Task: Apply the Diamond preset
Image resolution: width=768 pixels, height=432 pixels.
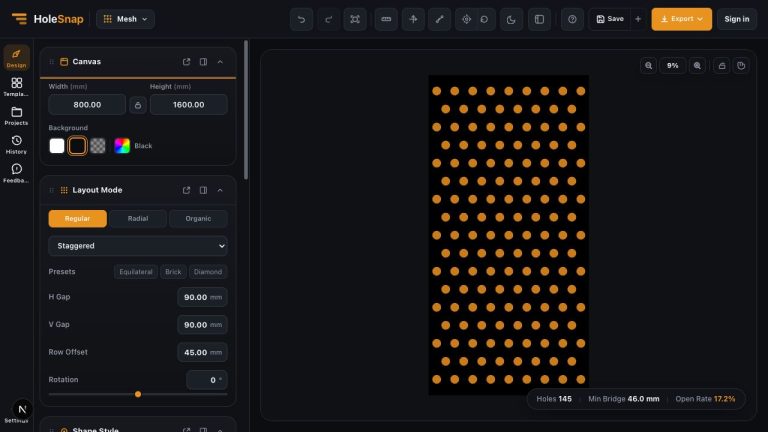Action: point(208,272)
